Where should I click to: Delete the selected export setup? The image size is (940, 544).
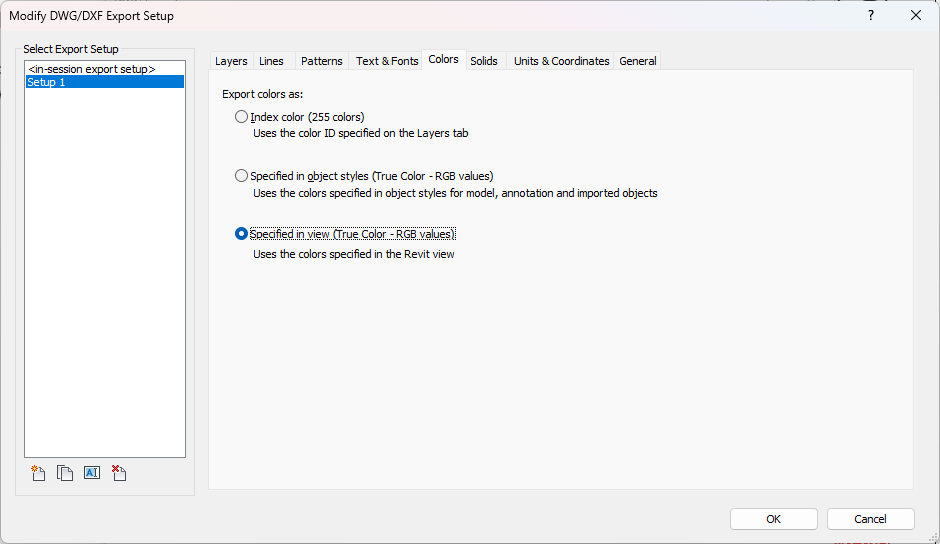[x=119, y=473]
